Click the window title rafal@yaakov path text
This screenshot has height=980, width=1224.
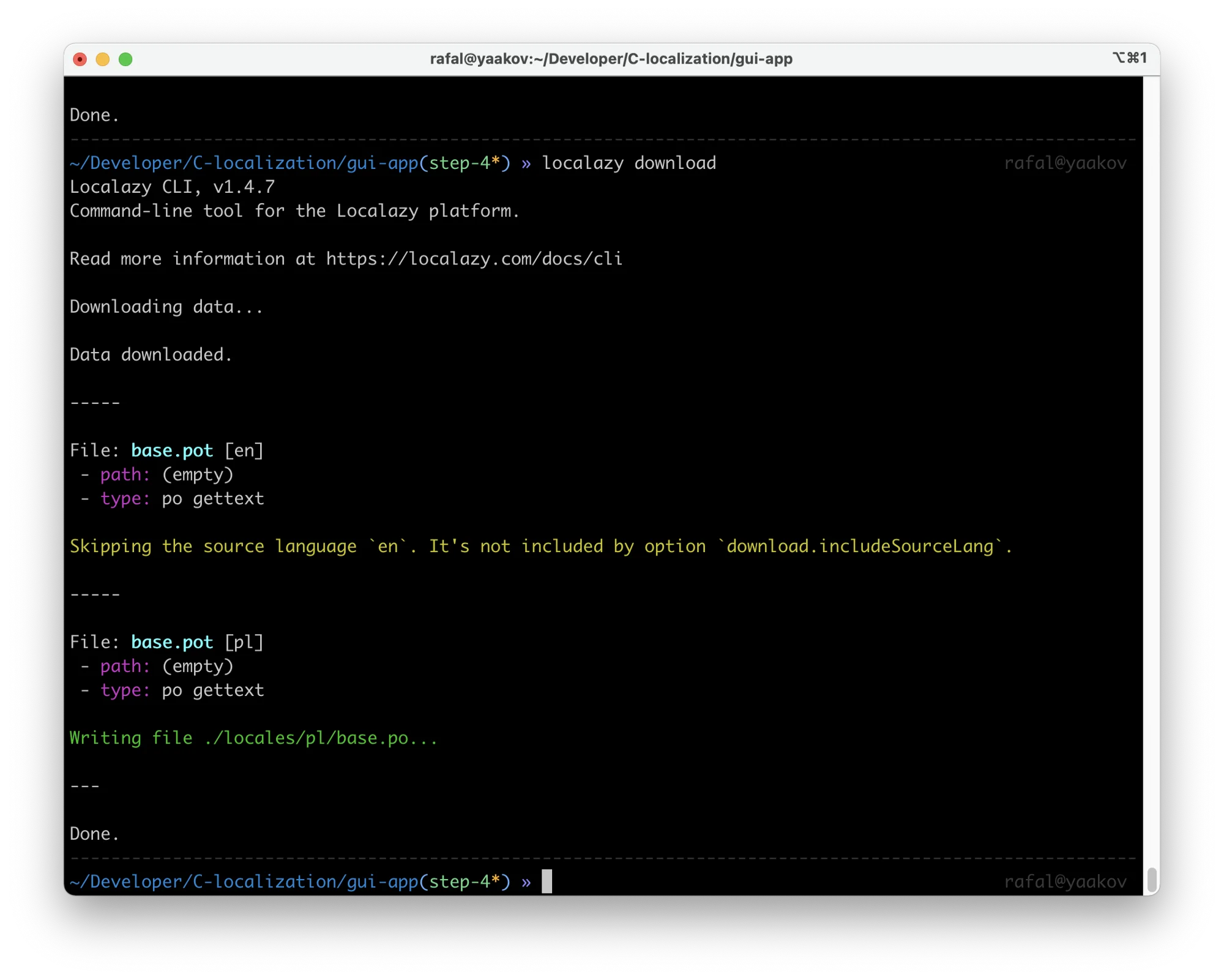click(611, 59)
